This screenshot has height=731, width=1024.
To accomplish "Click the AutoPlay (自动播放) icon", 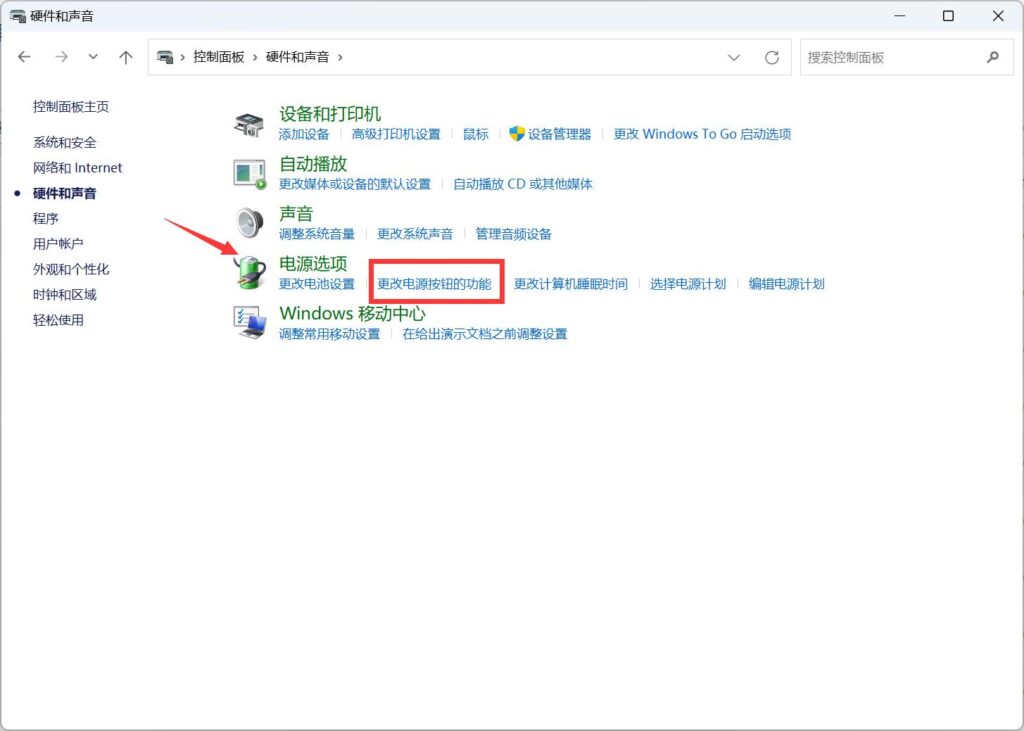I will click(x=249, y=173).
